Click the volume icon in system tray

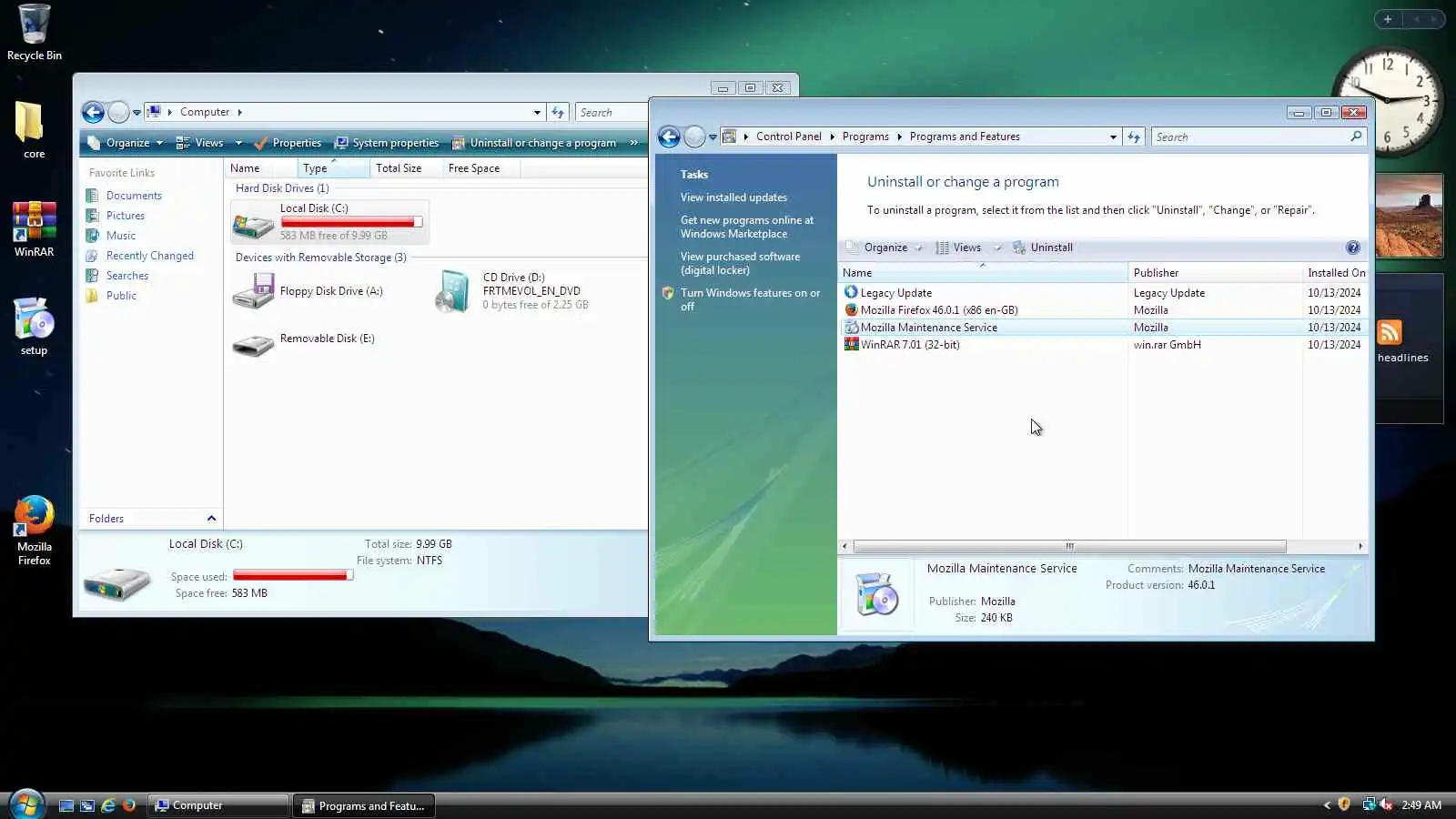coord(1386,804)
